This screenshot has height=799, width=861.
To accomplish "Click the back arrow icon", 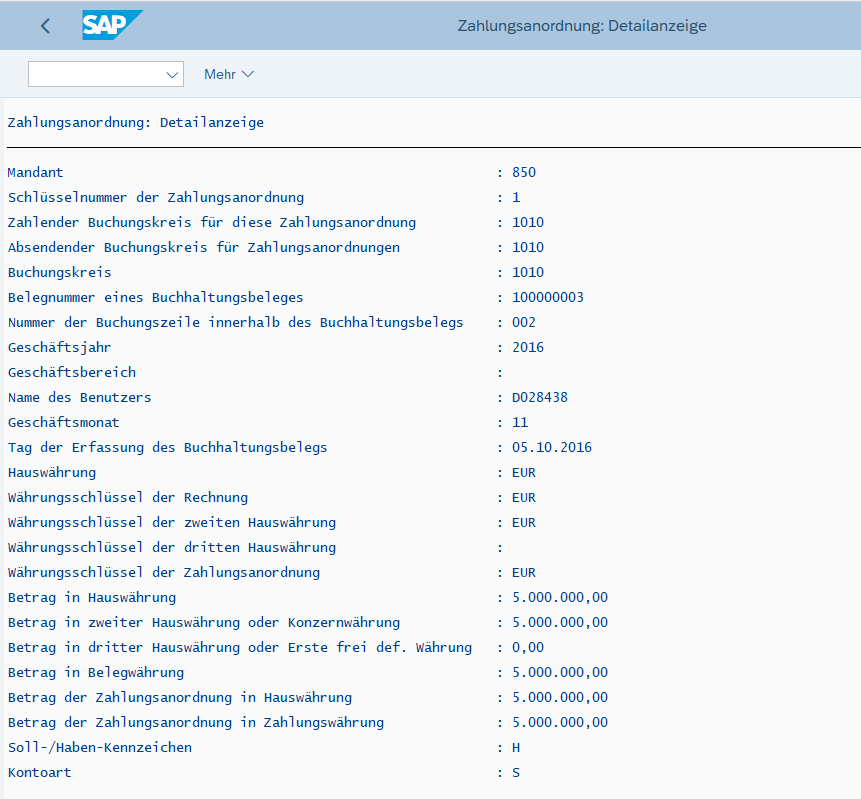I will tap(45, 26).
